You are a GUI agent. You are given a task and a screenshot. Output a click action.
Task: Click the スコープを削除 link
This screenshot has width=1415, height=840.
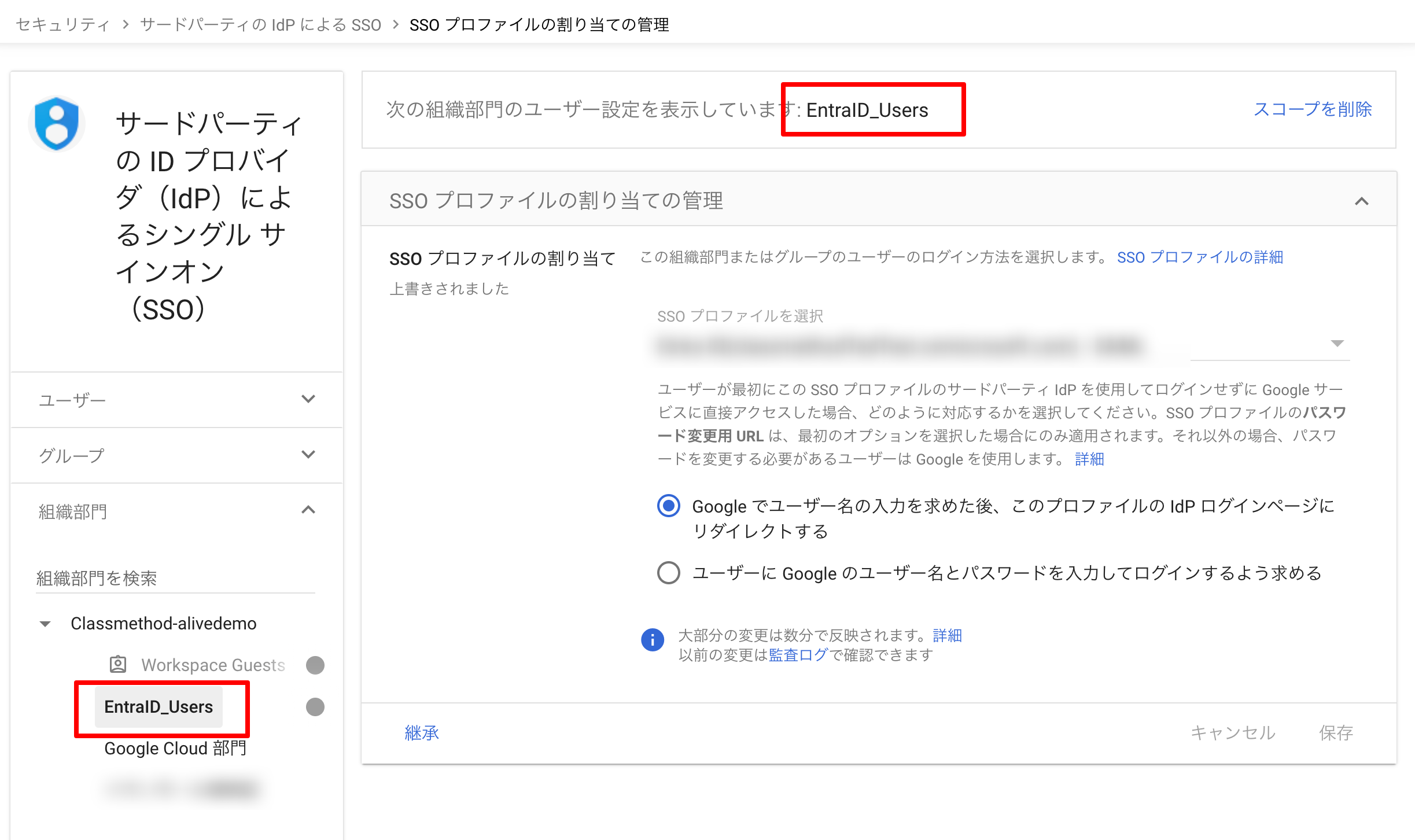point(1313,109)
